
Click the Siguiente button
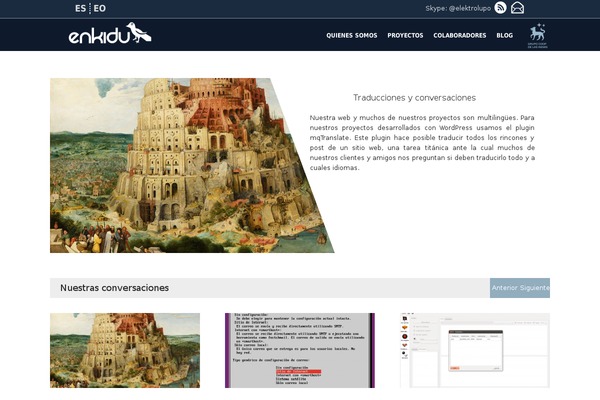point(535,288)
